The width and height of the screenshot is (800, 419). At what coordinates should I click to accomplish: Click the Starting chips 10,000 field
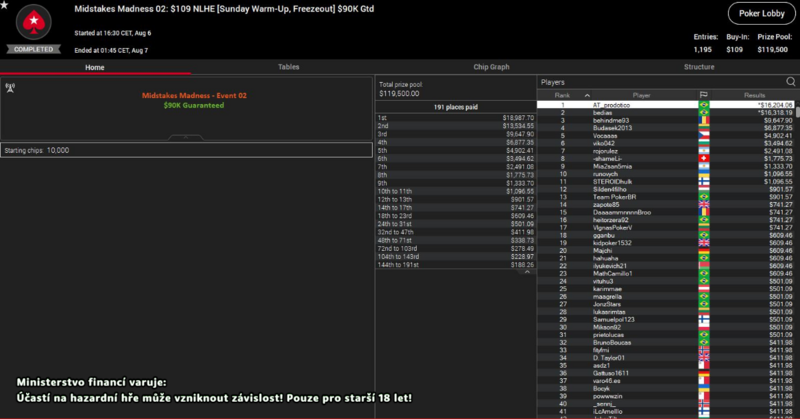coord(186,150)
